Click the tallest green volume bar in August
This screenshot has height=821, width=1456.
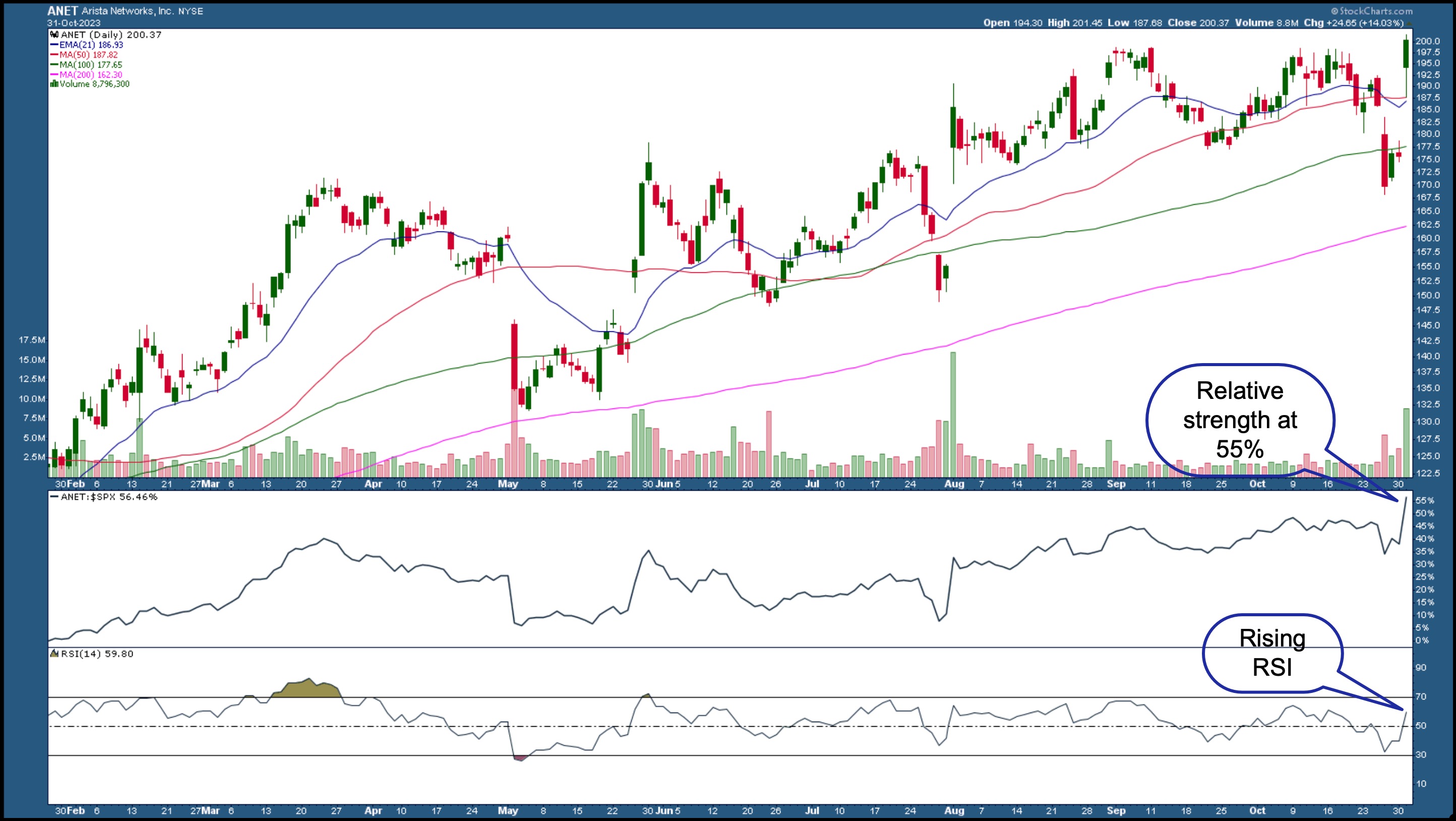coord(953,415)
